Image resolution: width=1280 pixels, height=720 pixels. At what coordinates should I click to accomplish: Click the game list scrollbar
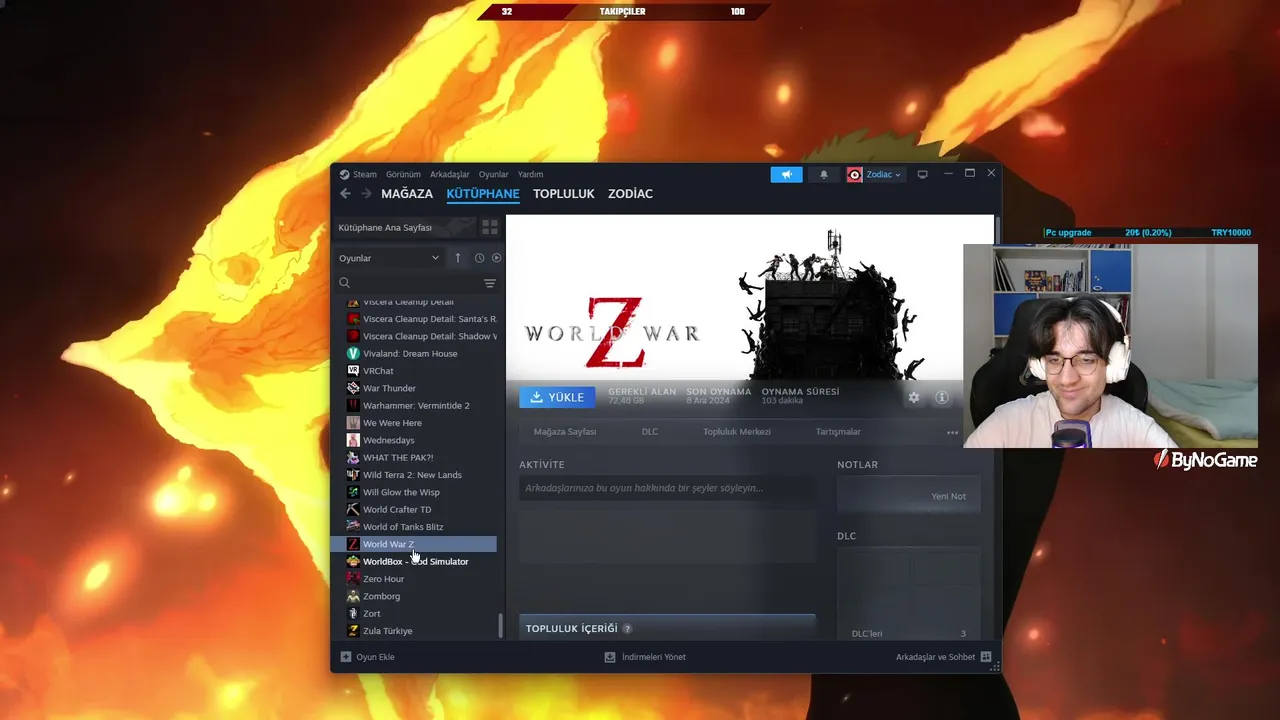(x=501, y=626)
